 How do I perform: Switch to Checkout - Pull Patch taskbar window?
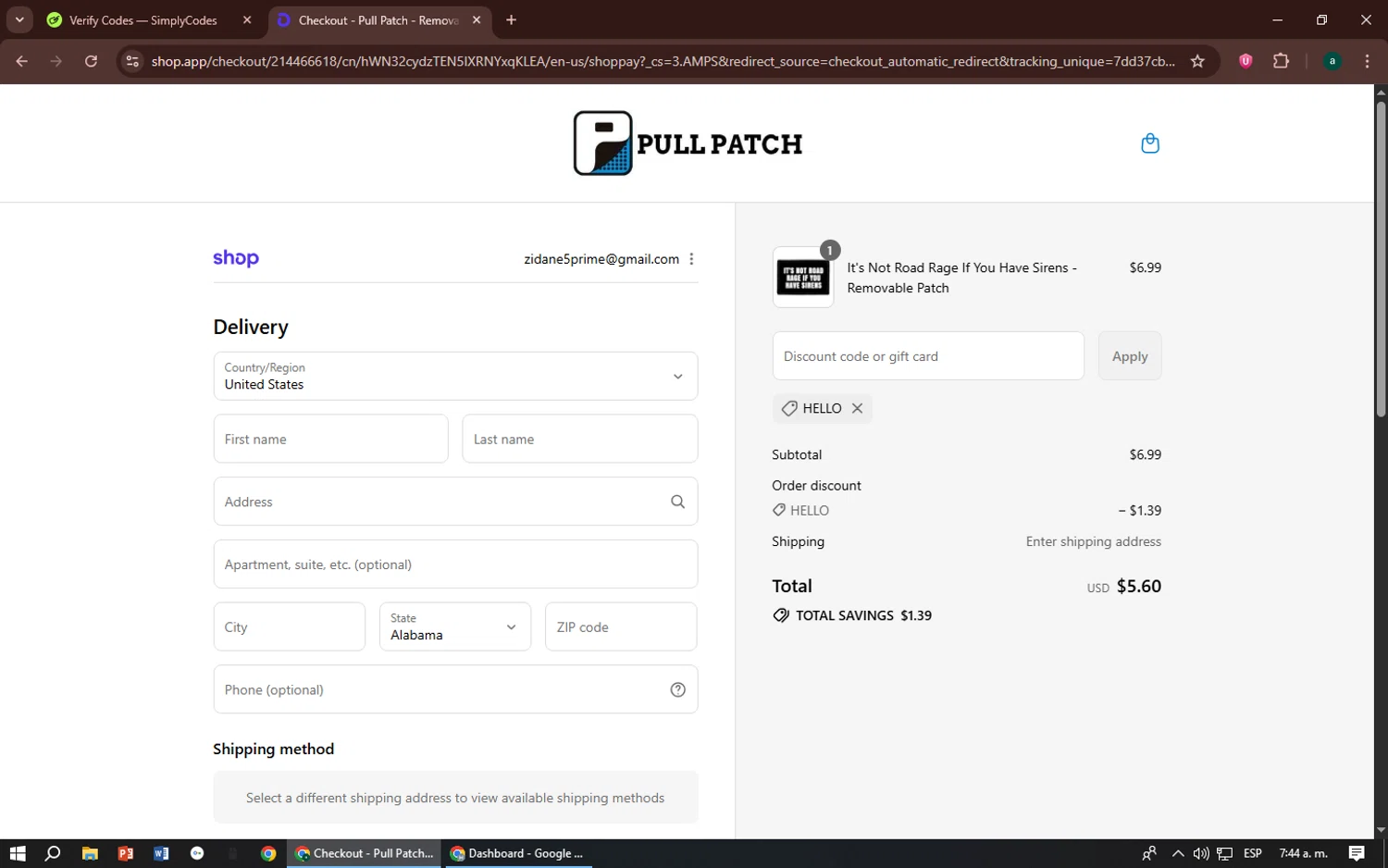[x=364, y=853]
